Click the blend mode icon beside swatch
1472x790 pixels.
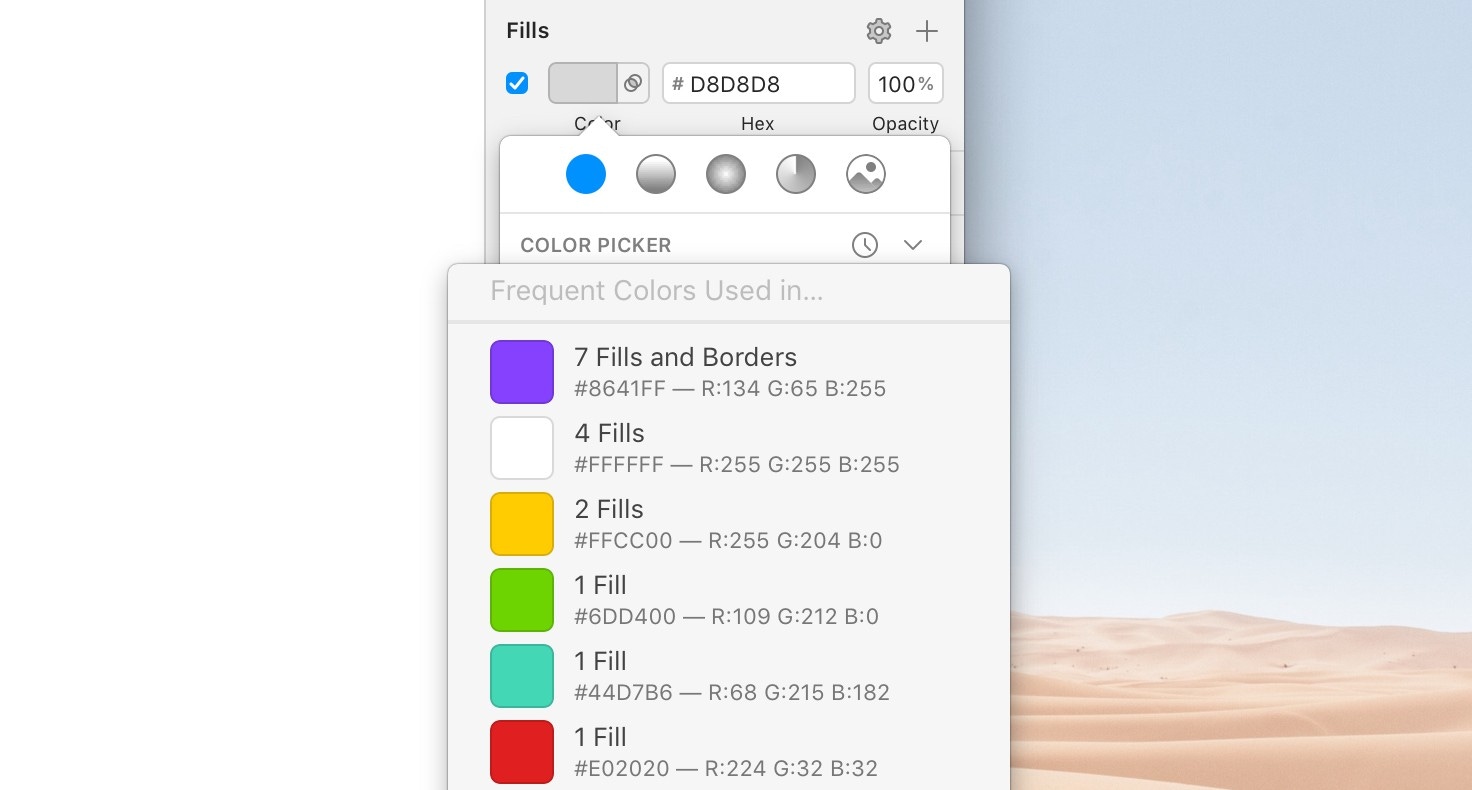point(633,84)
